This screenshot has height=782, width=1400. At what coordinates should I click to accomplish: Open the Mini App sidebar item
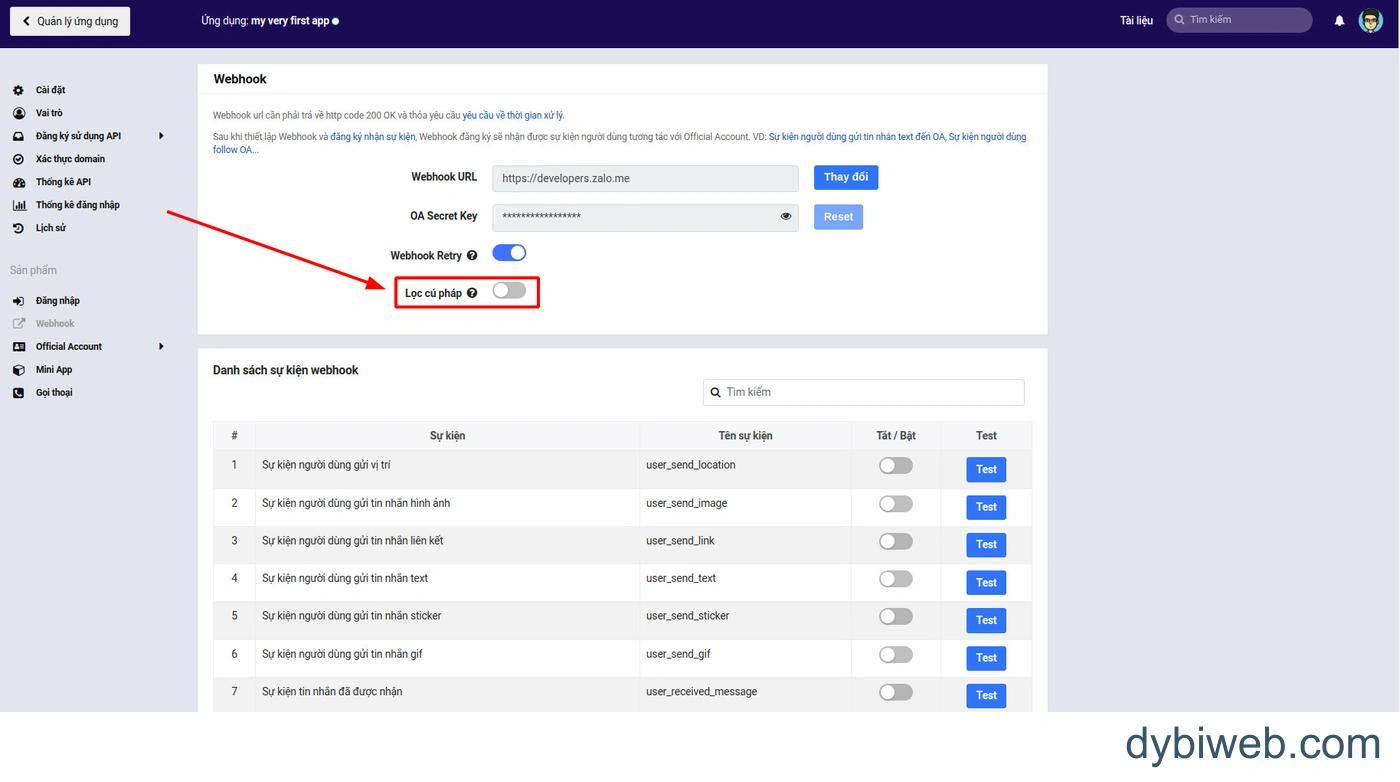[x=54, y=370]
